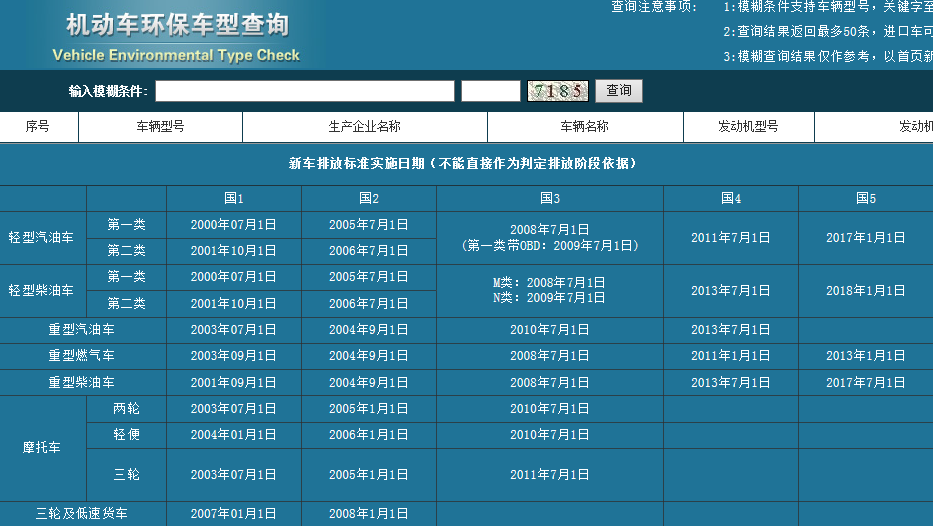The image size is (933, 526).
Task: Click the 查询 search button
Action: coord(619,90)
